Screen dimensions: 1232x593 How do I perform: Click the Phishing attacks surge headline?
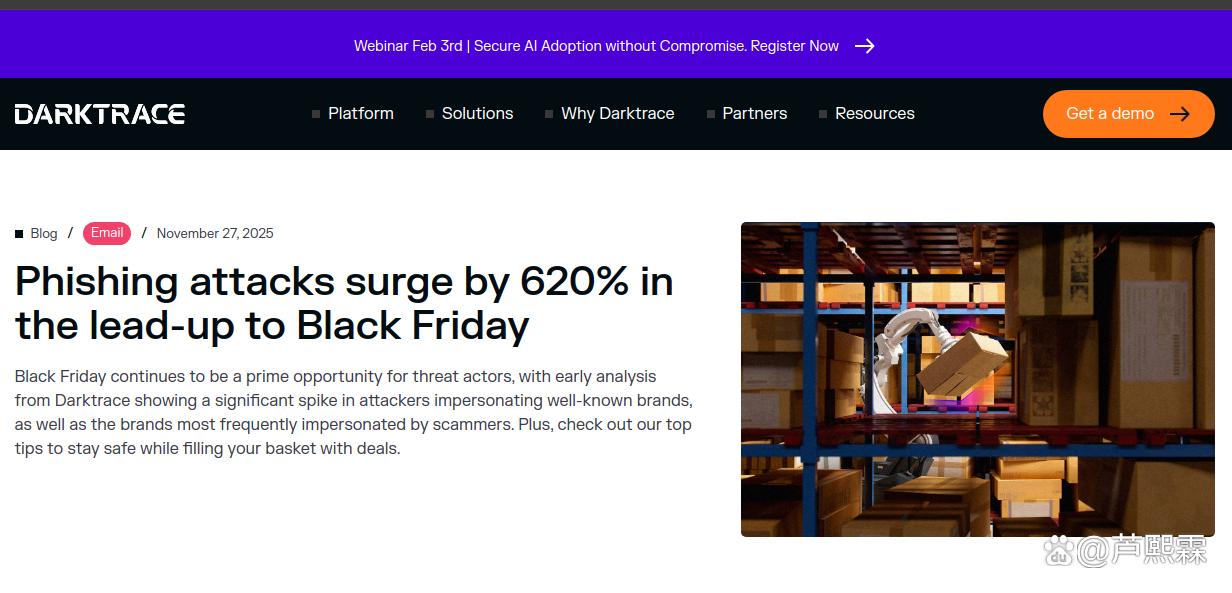coord(344,304)
